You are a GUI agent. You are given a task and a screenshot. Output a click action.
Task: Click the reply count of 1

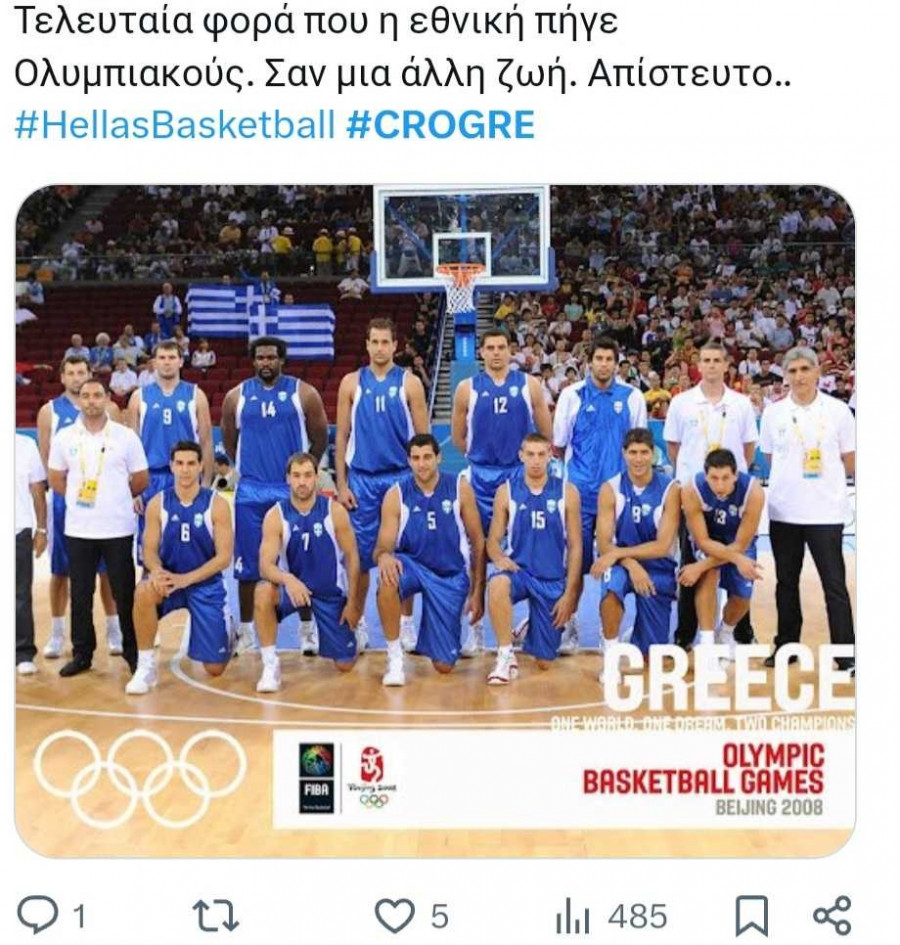point(79,917)
